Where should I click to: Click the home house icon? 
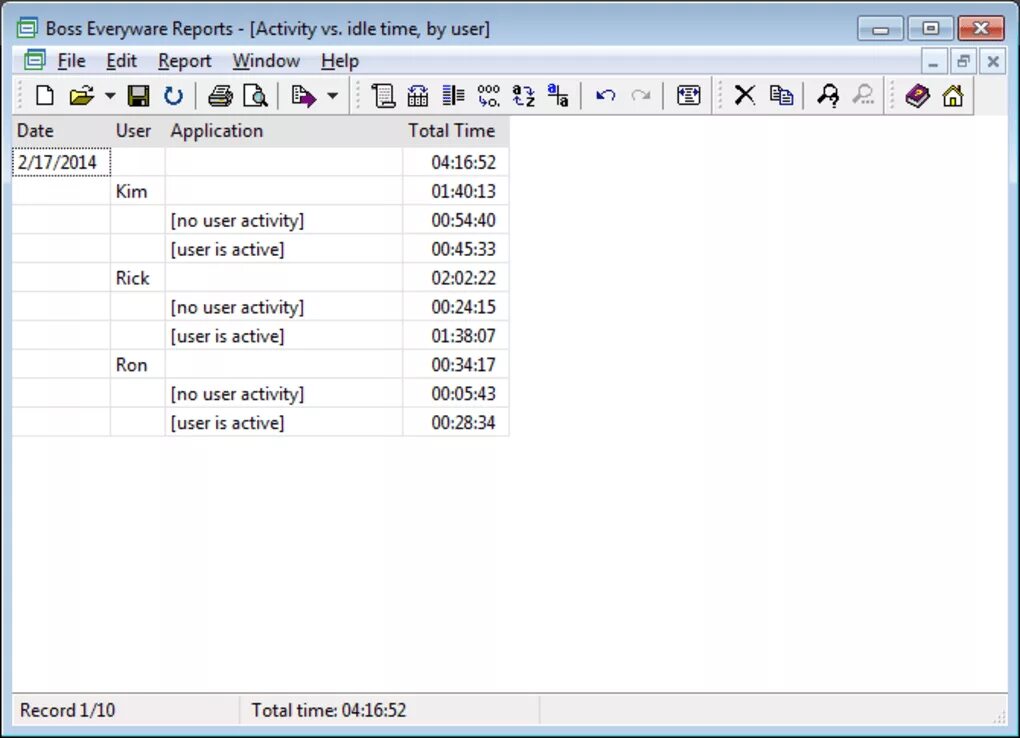click(952, 96)
